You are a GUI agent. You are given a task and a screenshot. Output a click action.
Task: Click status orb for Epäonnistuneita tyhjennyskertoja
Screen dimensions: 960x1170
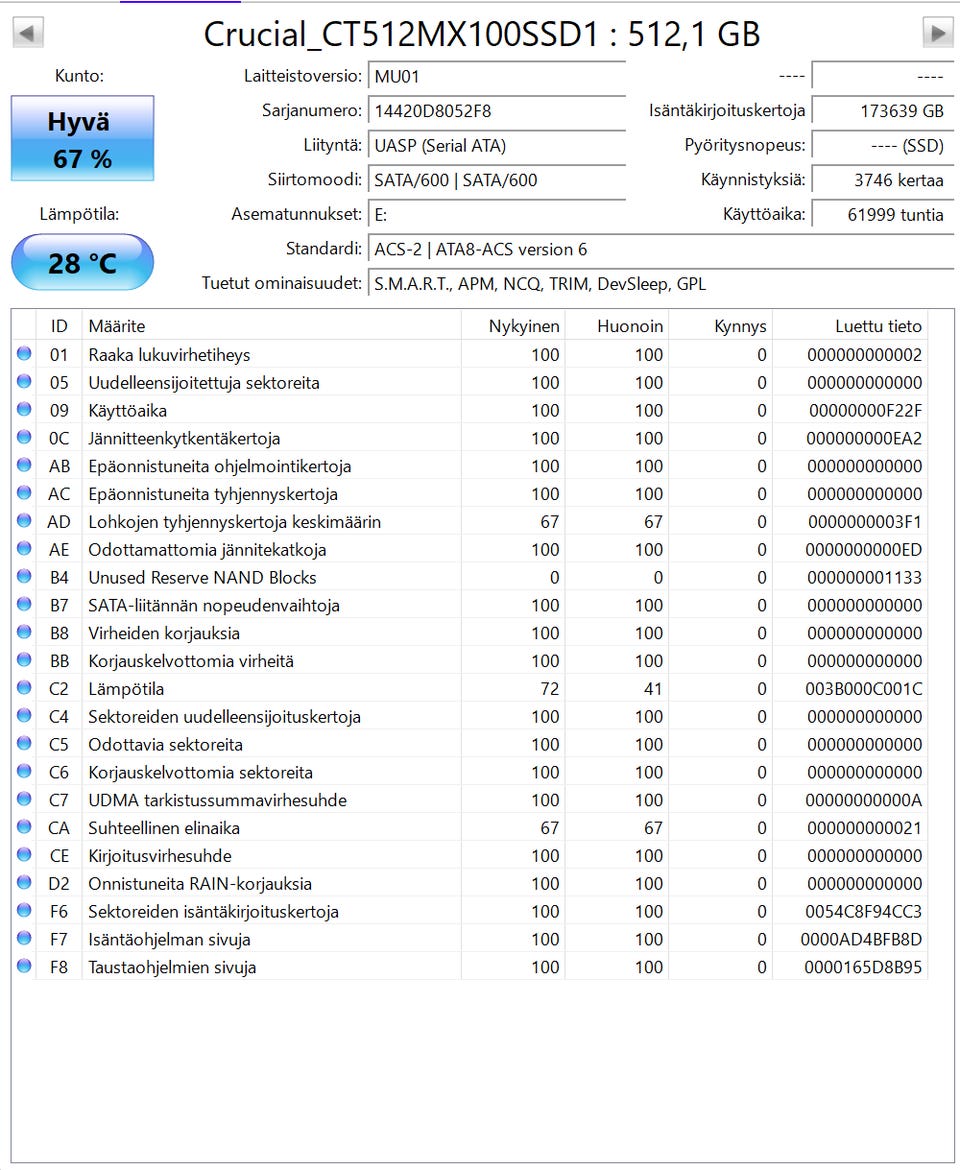click(24, 492)
